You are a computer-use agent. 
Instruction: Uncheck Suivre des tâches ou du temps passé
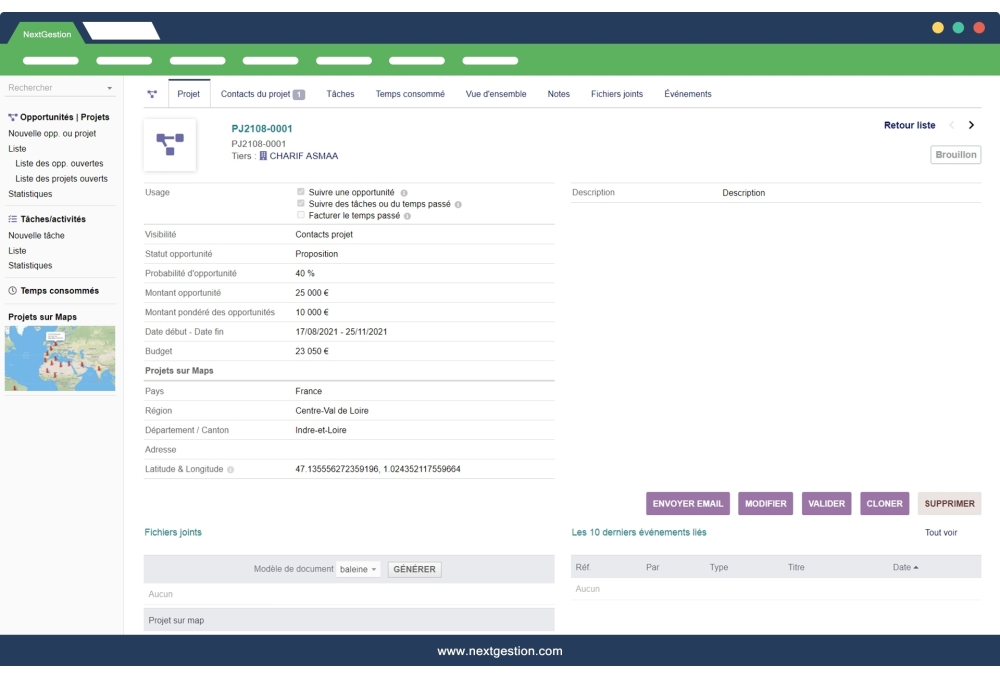click(x=301, y=201)
